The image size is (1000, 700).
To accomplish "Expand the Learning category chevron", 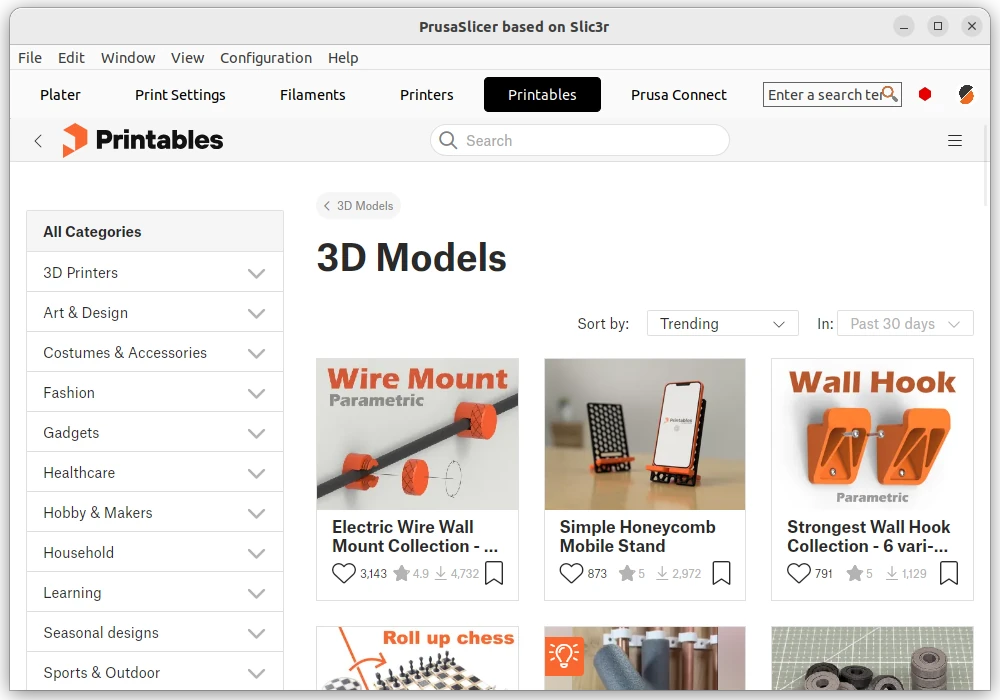I will pos(256,594).
